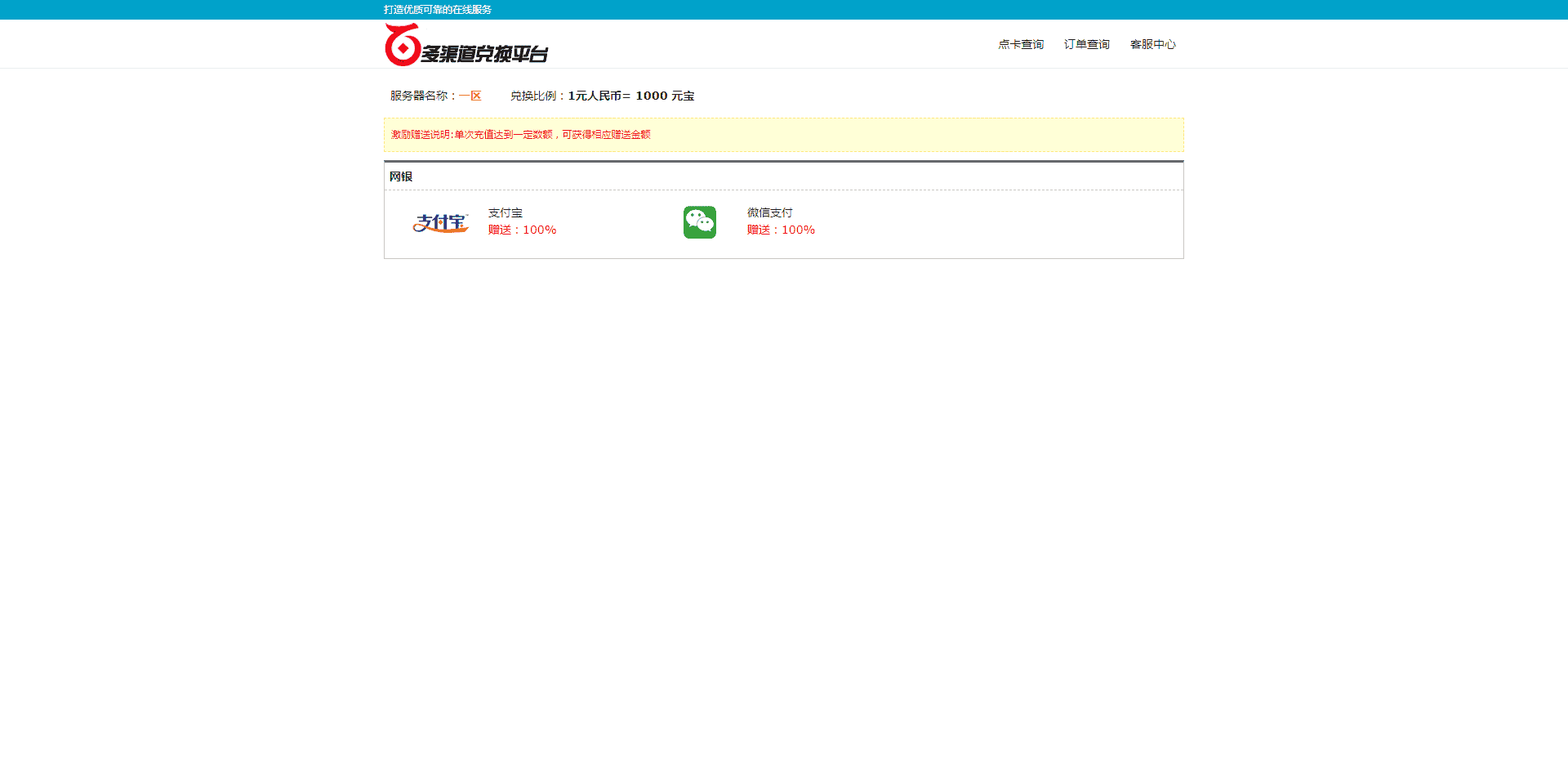
Task: Select the Alipay 支付宝 logo
Action: [441, 222]
